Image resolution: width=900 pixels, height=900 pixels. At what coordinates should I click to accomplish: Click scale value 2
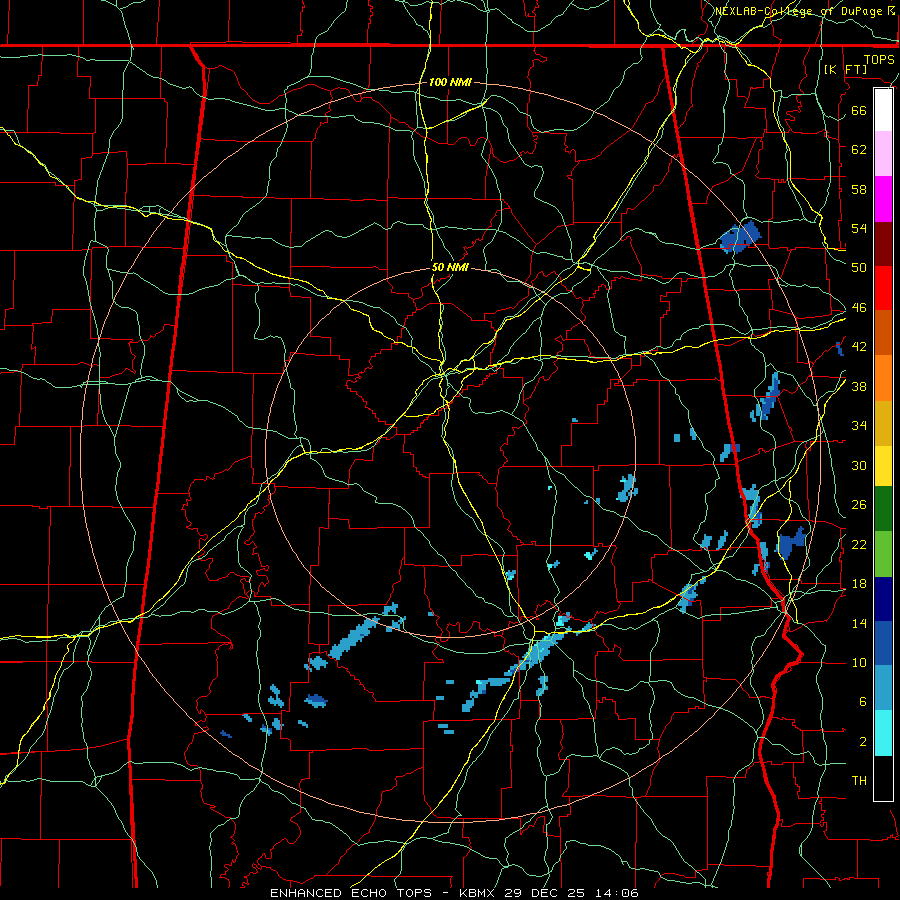[x=863, y=742]
